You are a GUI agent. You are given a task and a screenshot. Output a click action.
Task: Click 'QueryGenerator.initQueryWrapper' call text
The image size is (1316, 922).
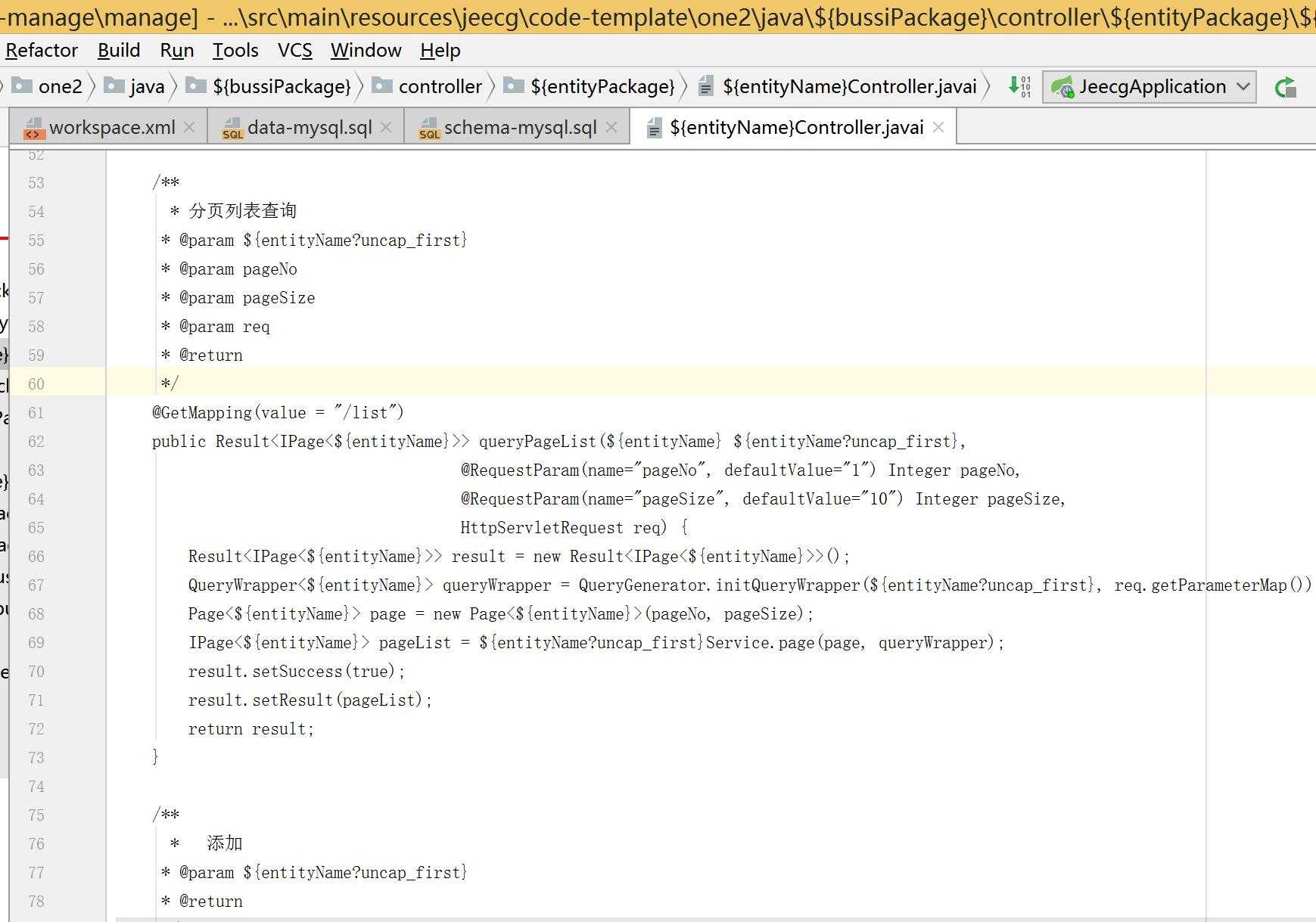coord(720,585)
